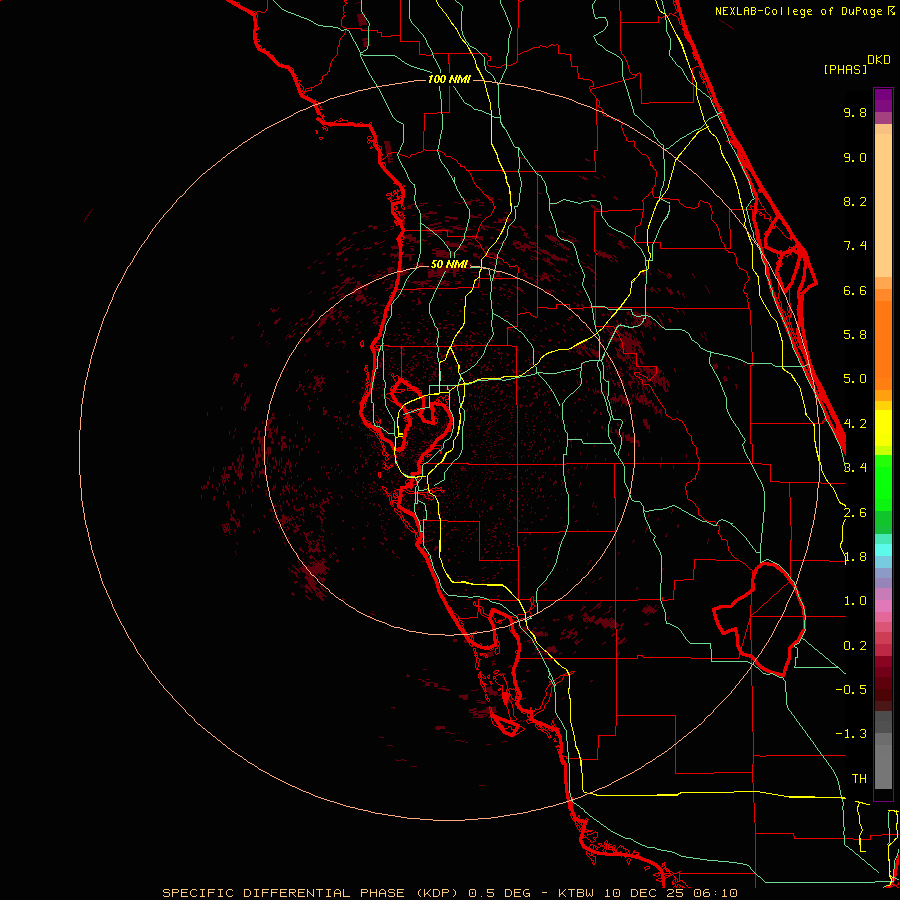Select the 5.8 scale value
The image size is (900, 900).
(x=855, y=335)
